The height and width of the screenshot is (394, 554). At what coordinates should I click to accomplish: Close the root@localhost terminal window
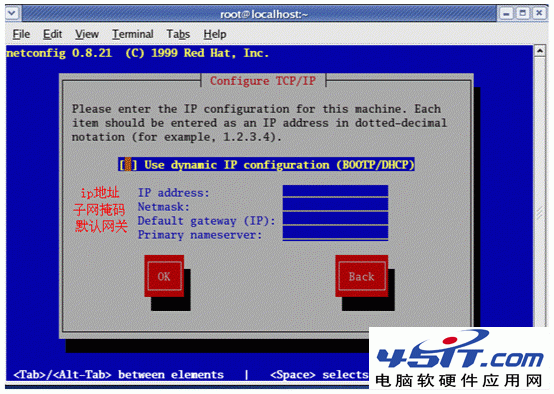(539, 14)
